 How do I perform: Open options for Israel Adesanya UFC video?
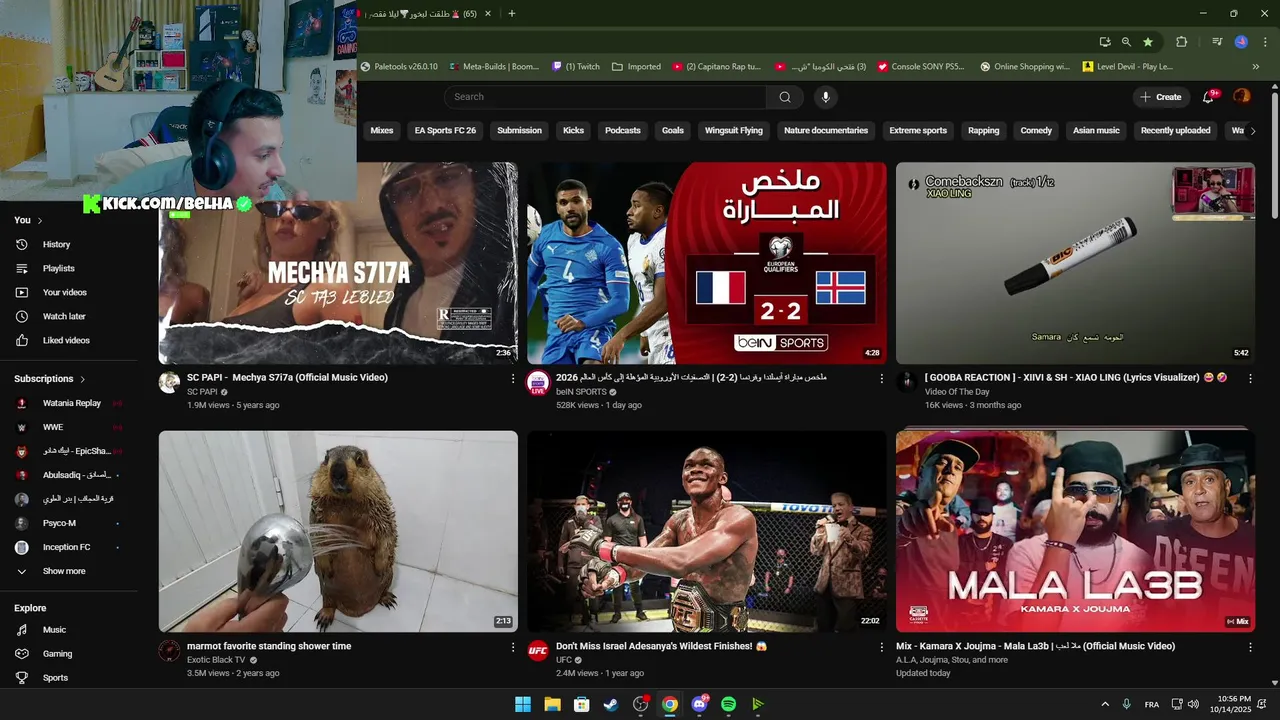pos(881,648)
